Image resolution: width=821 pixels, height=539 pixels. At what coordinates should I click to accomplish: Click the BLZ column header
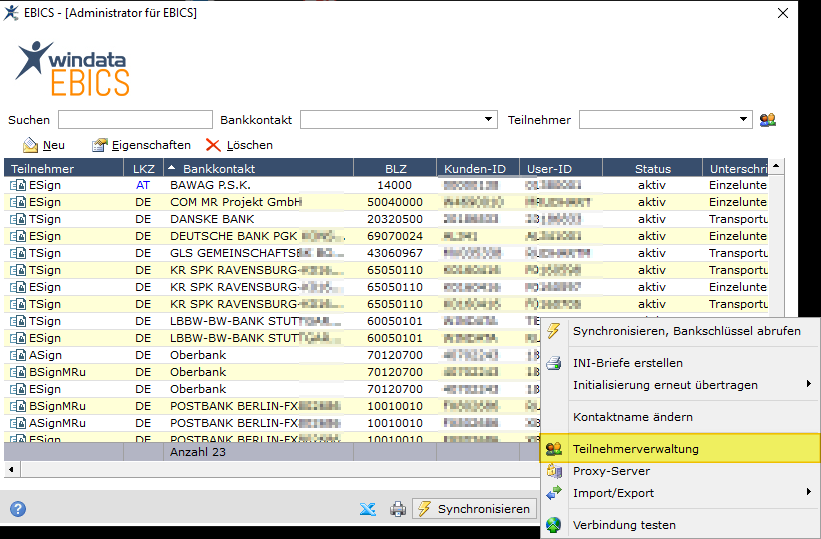[395, 169]
